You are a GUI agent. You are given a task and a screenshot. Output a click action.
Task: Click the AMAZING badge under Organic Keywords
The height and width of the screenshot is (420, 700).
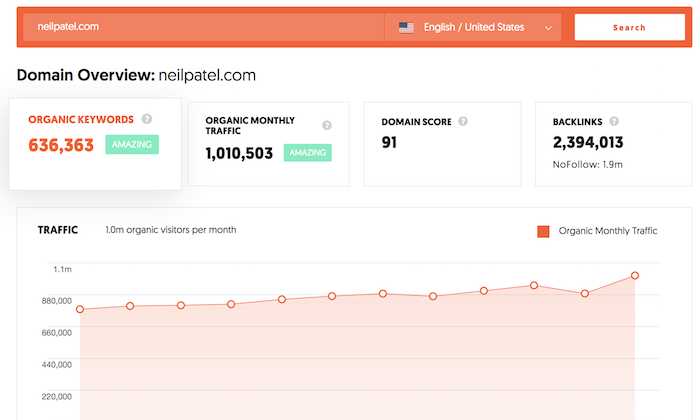132,144
